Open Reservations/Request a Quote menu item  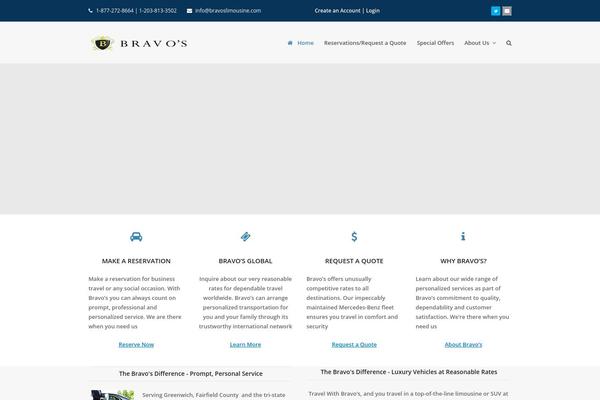(365, 43)
